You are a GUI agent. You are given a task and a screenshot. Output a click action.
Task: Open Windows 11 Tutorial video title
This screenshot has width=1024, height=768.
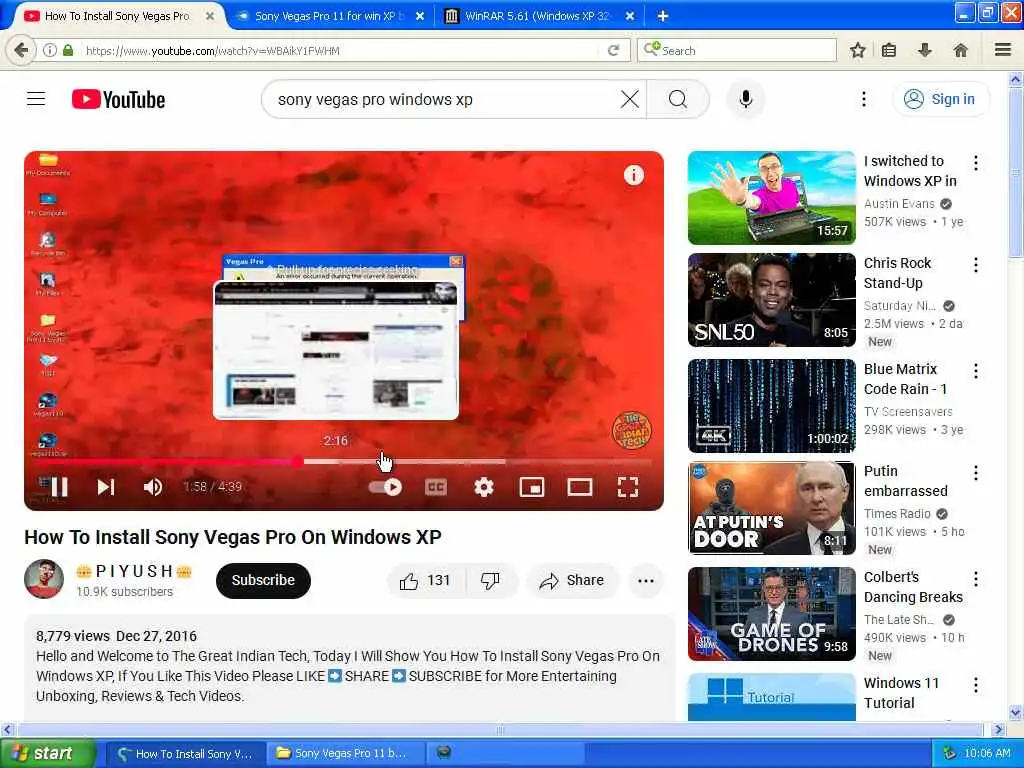click(901, 693)
